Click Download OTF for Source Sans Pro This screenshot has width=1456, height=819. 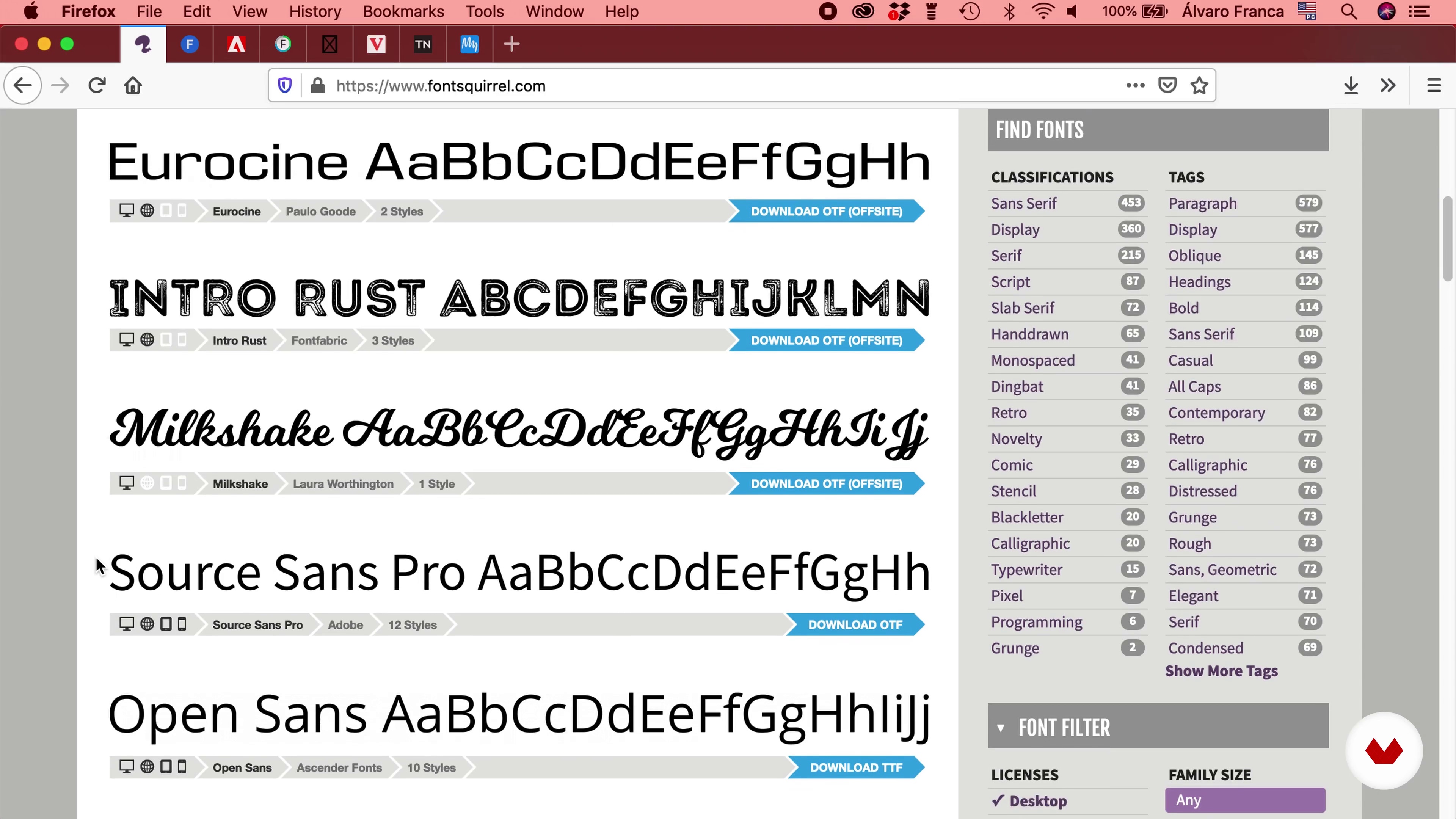(855, 624)
